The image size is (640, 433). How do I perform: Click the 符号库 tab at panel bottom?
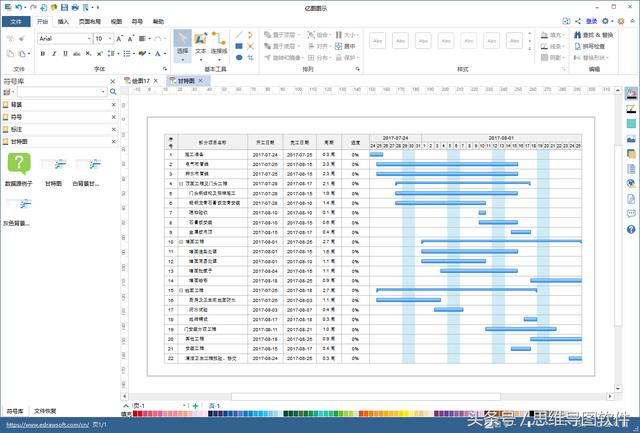(15, 411)
